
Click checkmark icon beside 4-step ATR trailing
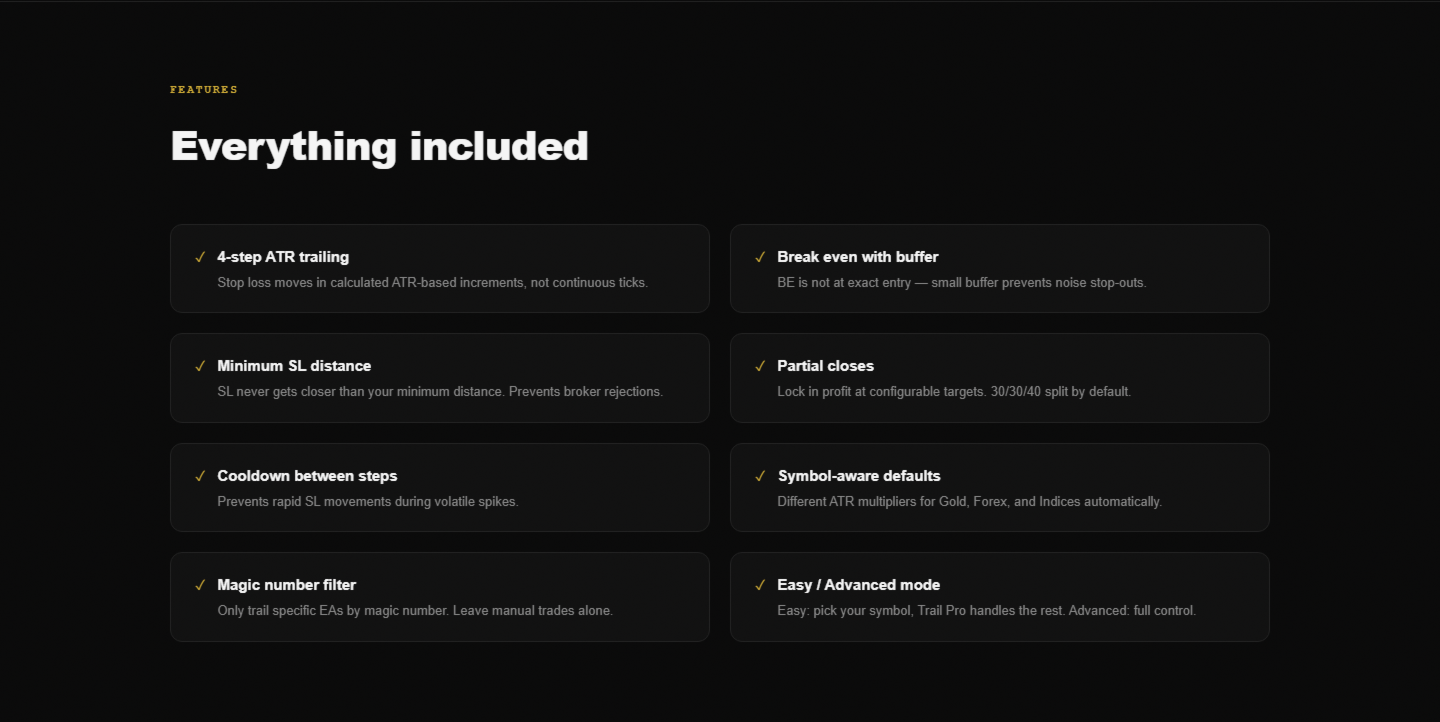coord(200,258)
